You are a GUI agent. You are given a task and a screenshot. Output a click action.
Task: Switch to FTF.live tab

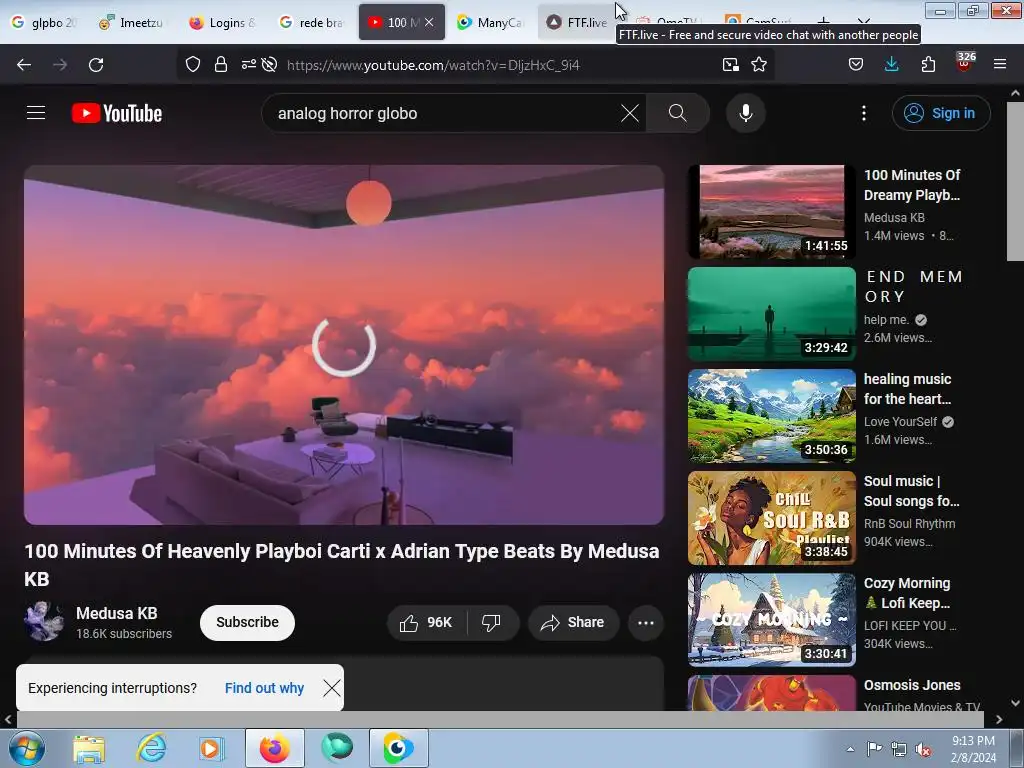577,22
